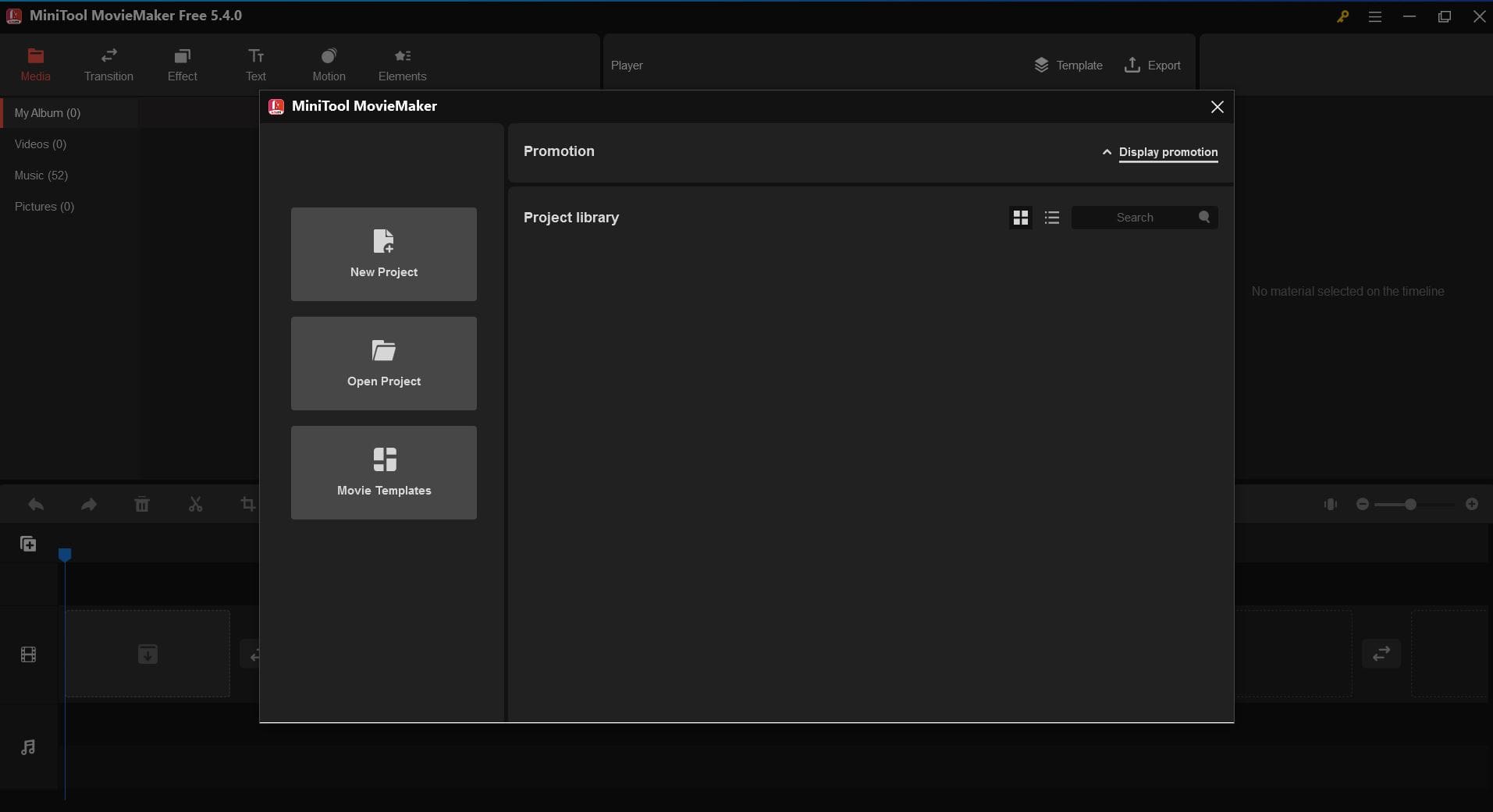Click the key upgrade icon
The image size is (1493, 812).
[x=1342, y=16]
